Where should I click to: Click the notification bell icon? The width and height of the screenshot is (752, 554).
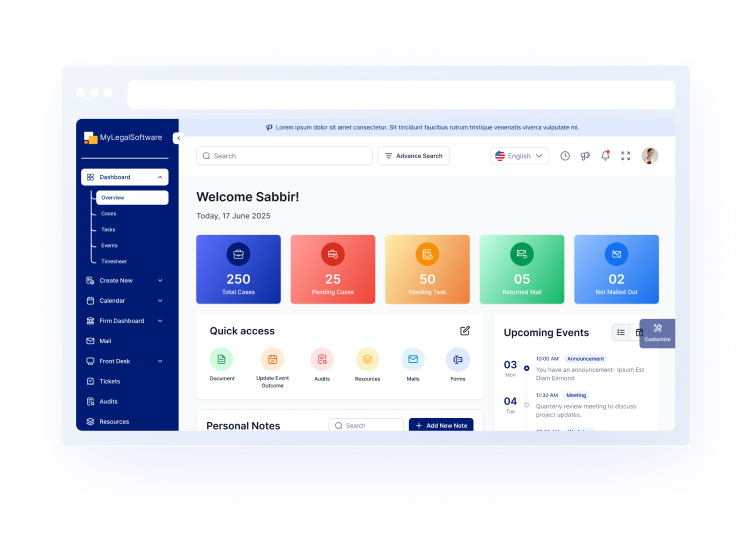coord(605,156)
